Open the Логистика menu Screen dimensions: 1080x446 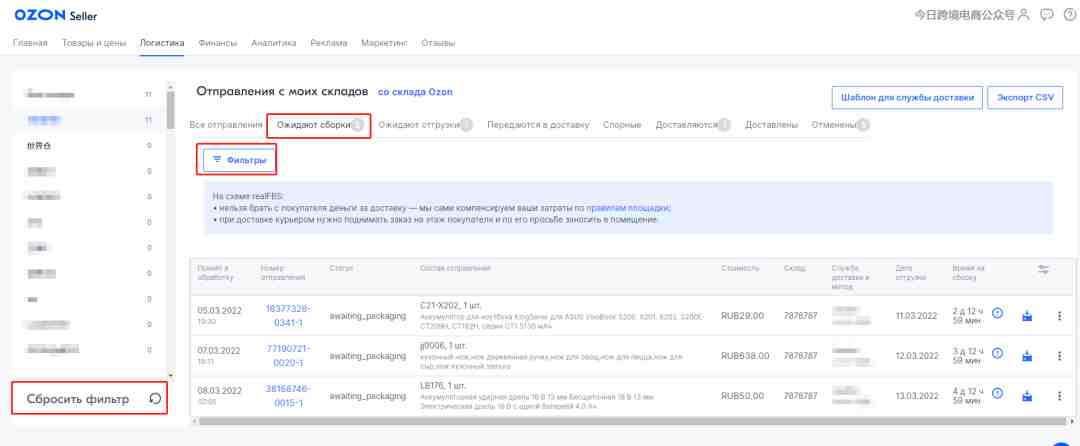(x=162, y=43)
